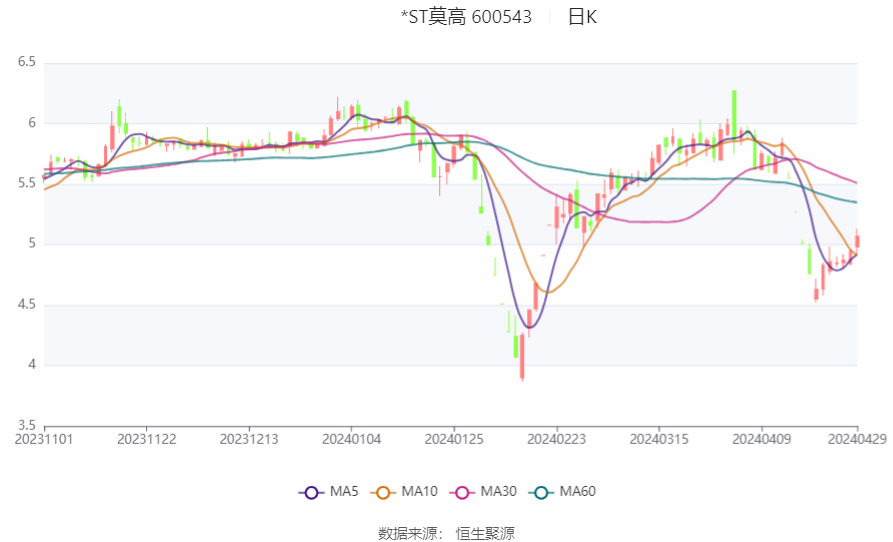The width and height of the screenshot is (893, 542).
Task: Click the 3.5 price axis label
Action: 27,425
